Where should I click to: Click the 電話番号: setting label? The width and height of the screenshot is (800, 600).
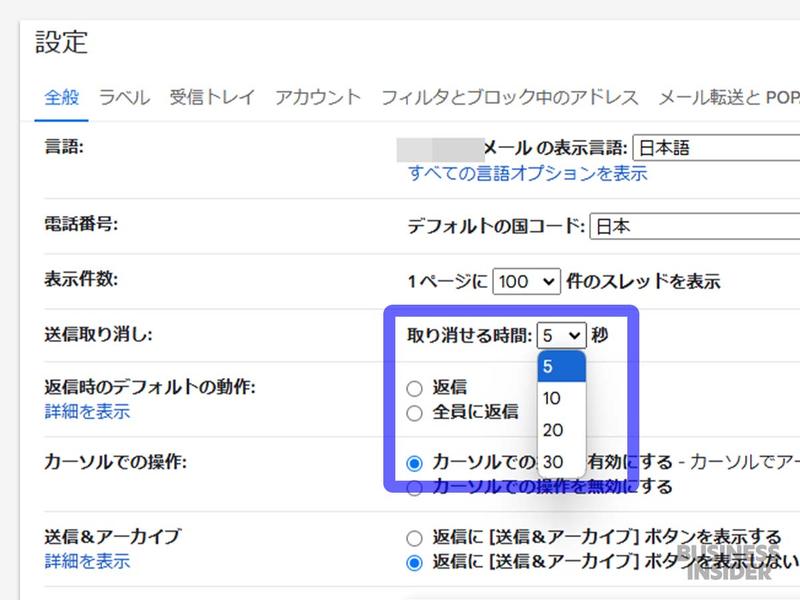pyautogui.click(x=81, y=224)
